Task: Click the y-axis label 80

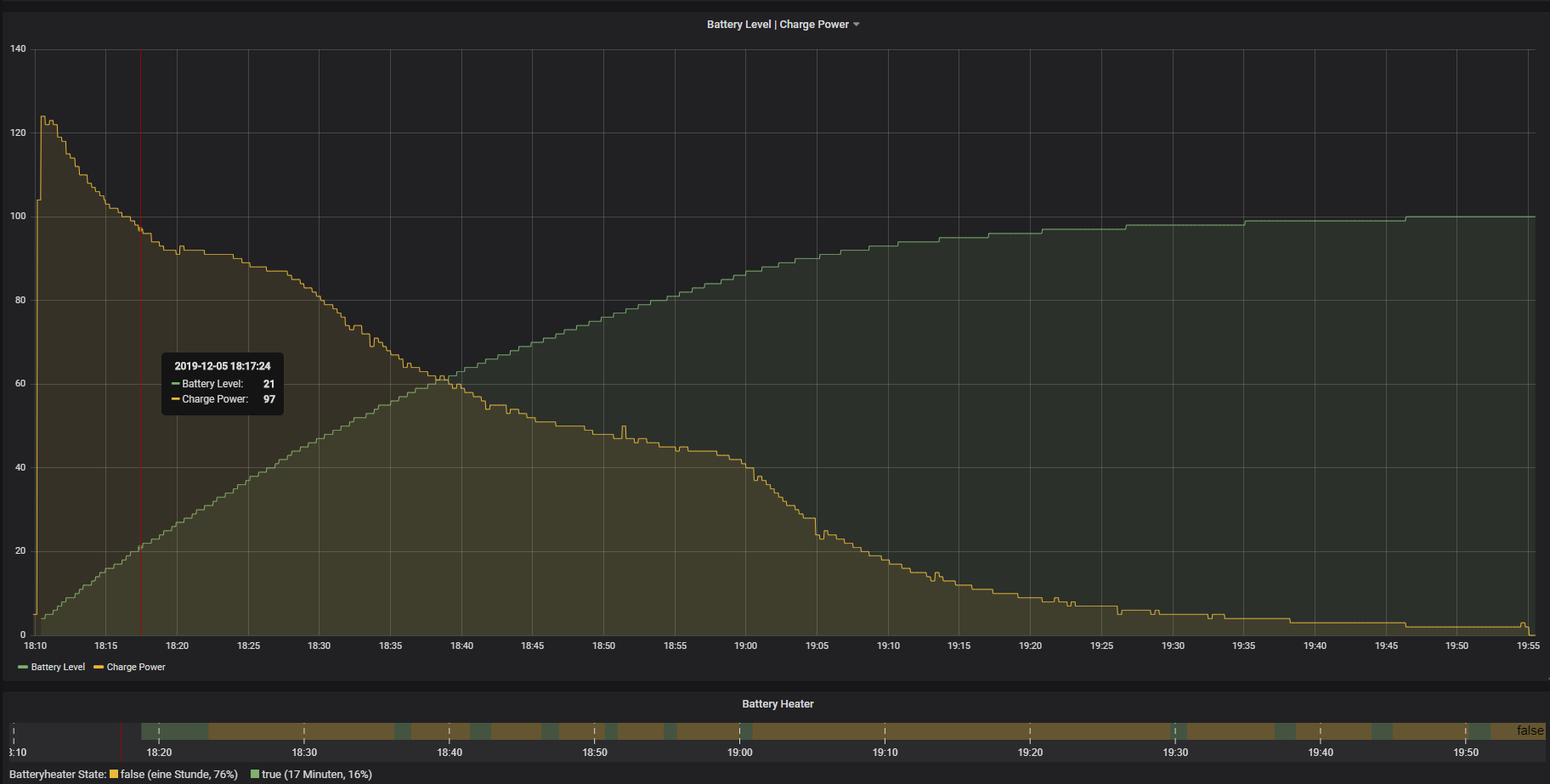Action: coord(20,301)
